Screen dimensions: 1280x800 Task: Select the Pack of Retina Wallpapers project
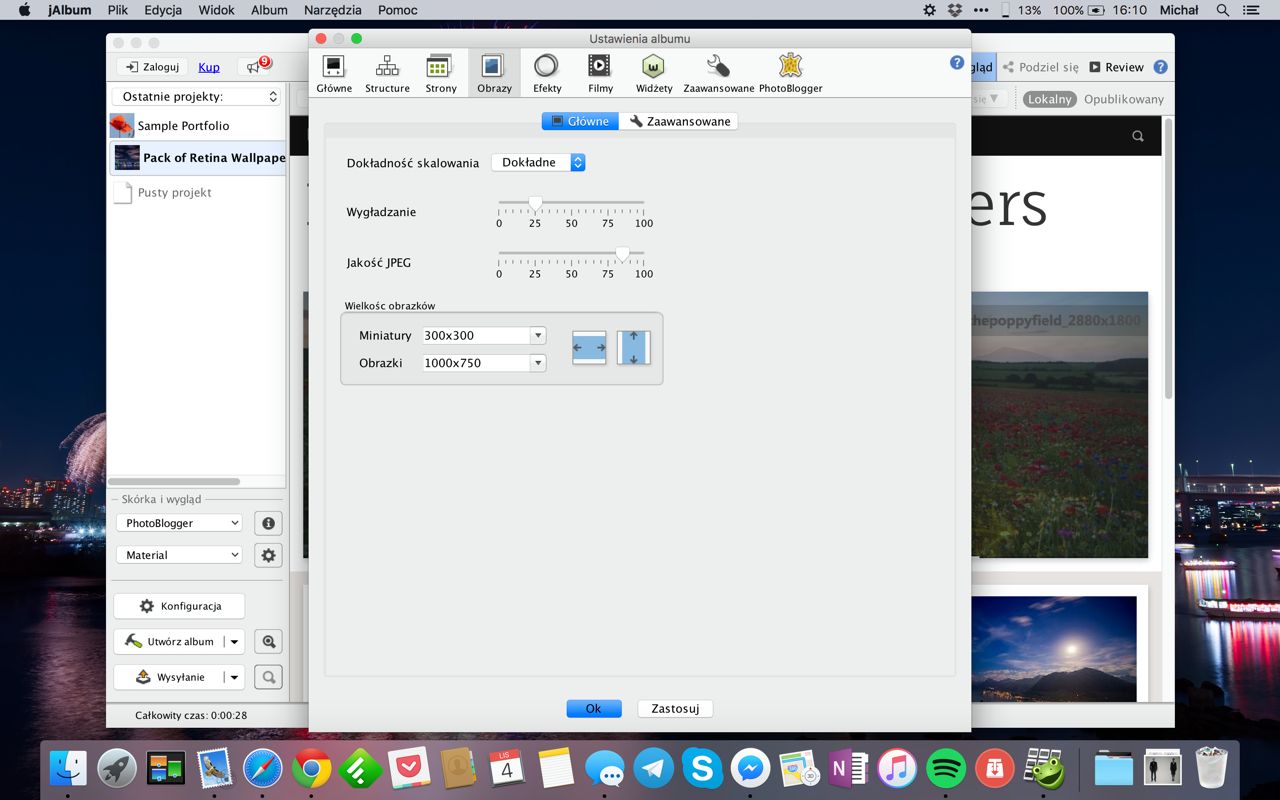coord(198,158)
